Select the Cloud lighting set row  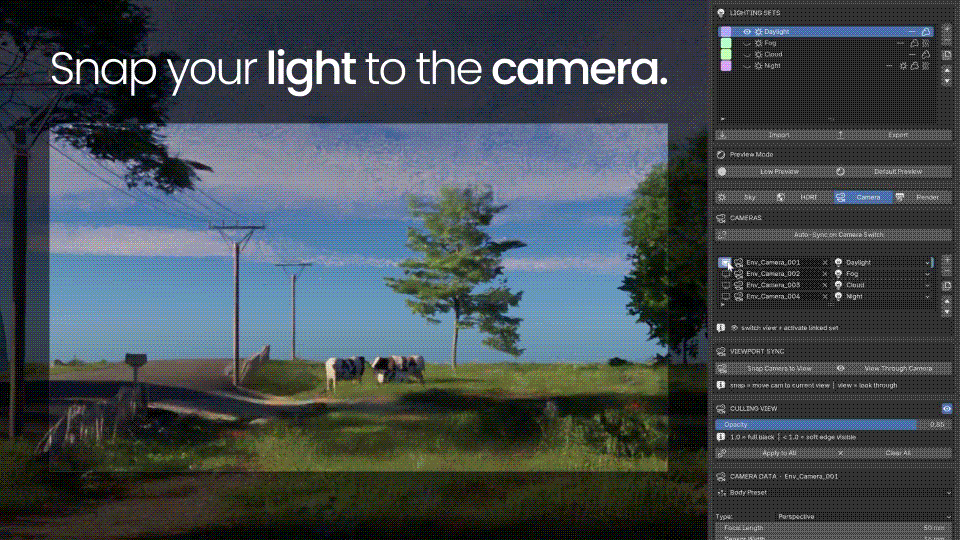[826, 54]
